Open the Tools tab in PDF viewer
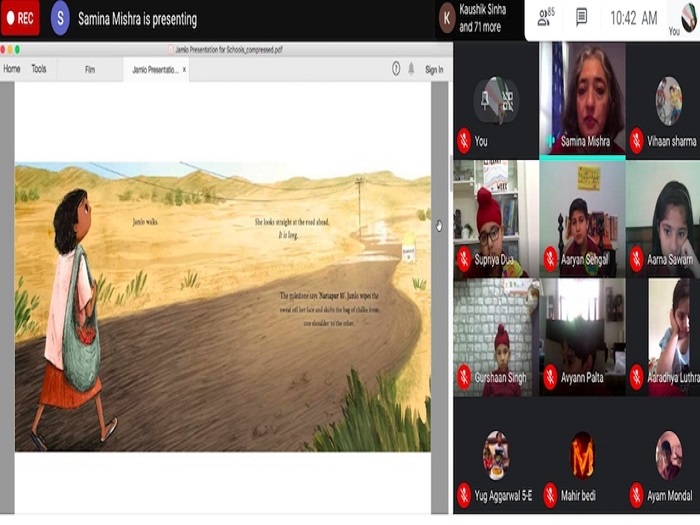This screenshot has height=525, width=700. coord(38,69)
